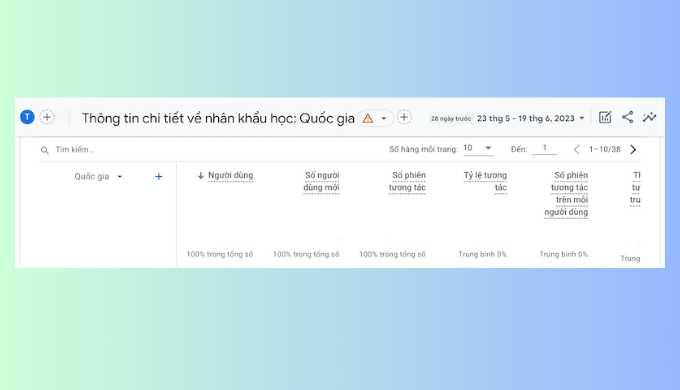Image resolution: width=680 pixels, height=390 pixels.
Task: Open dropdown arrow beside warning icon
Action: point(384,118)
